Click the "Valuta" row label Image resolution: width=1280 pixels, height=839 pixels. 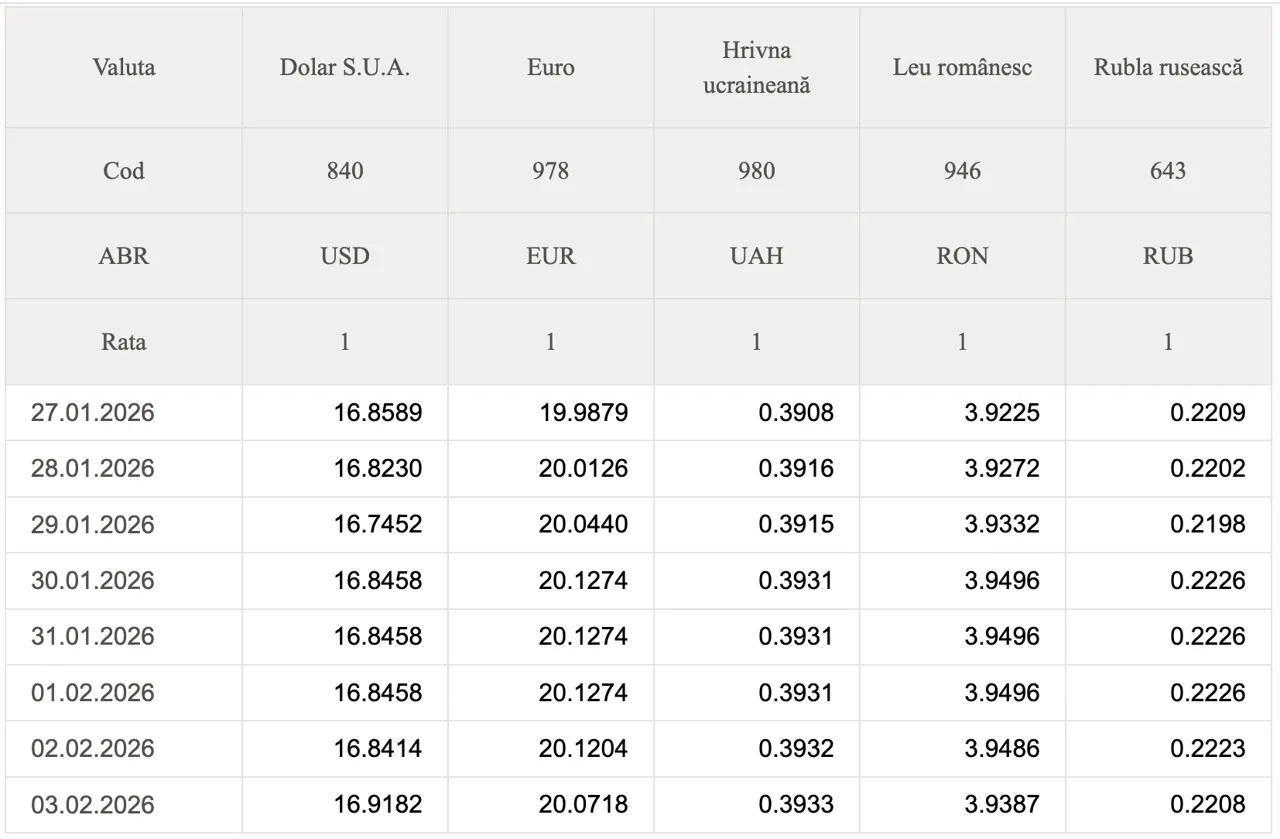click(123, 68)
